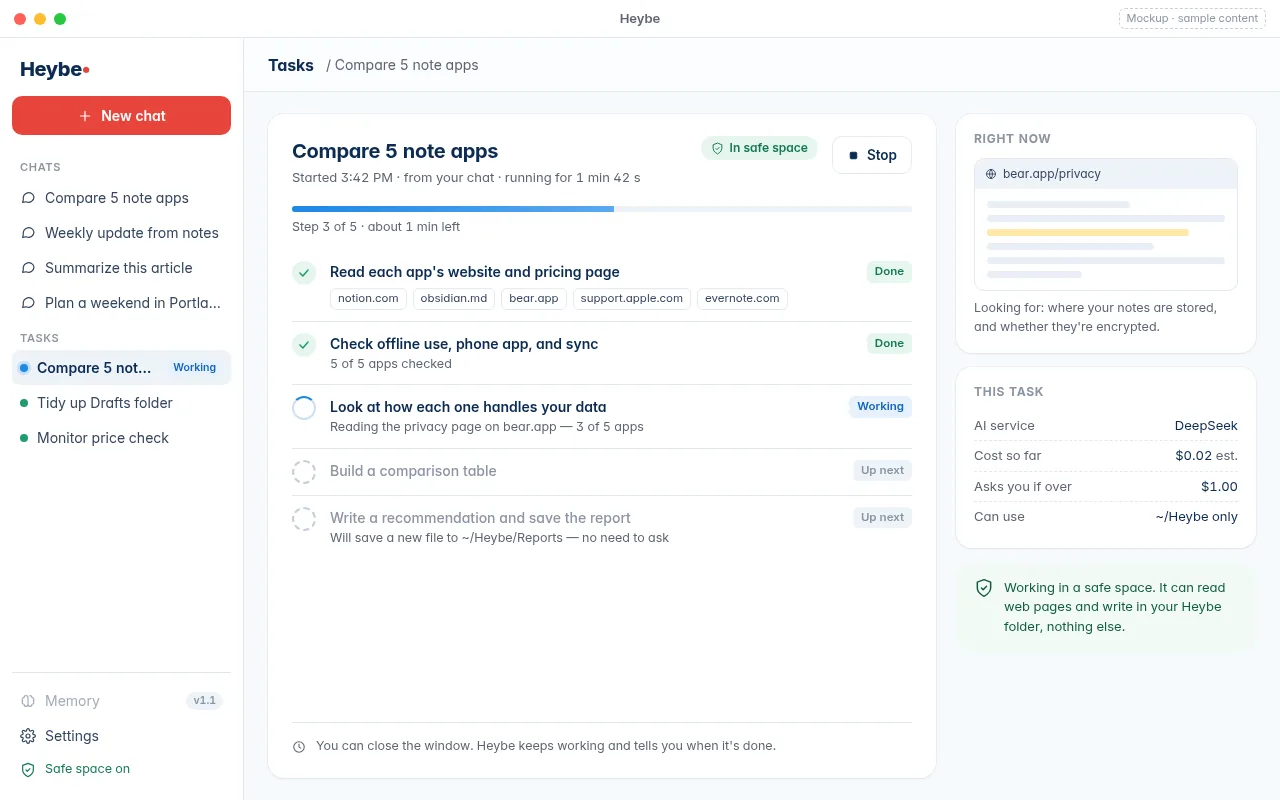Click chat bubble icon beside Summarize this article
Screen dimensions: 1280x800
coord(28,268)
